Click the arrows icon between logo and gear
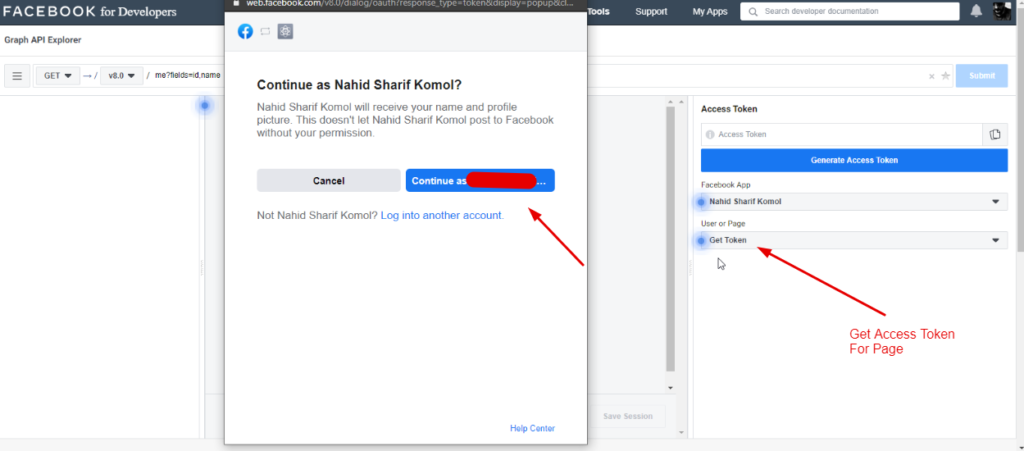1024x451 pixels. pyautogui.click(x=265, y=31)
